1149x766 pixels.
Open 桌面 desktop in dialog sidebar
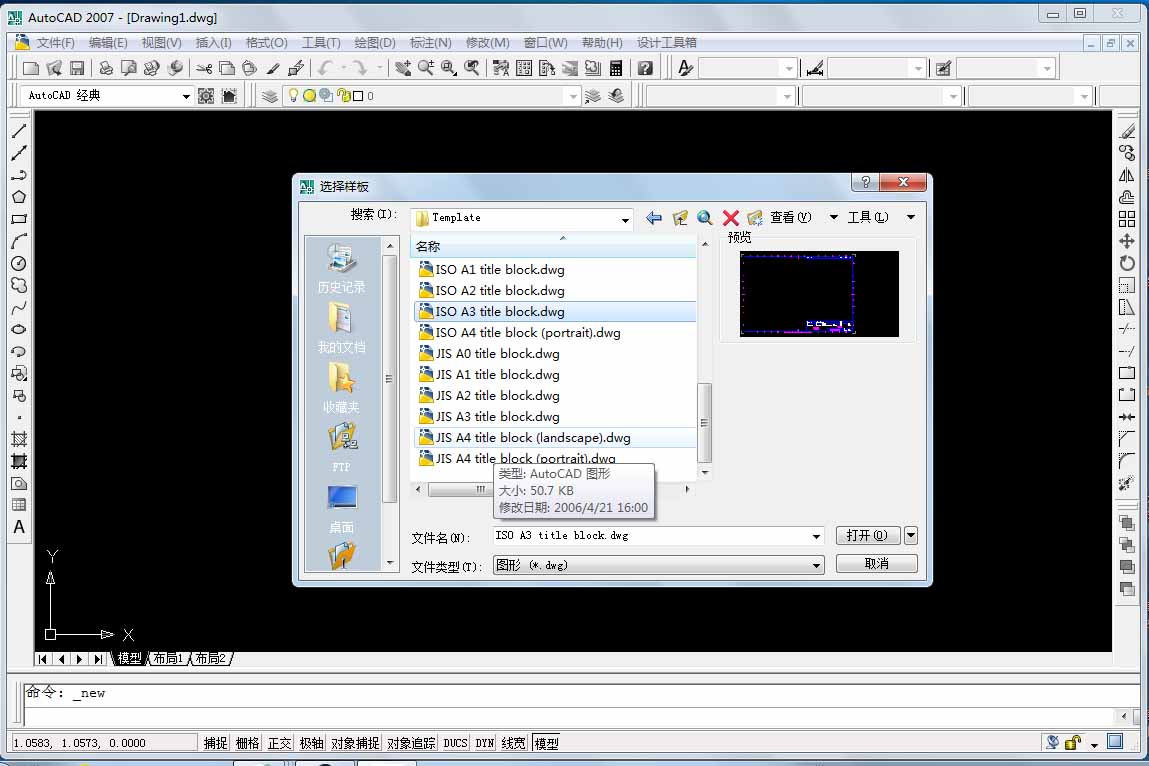tap(341, 509)
